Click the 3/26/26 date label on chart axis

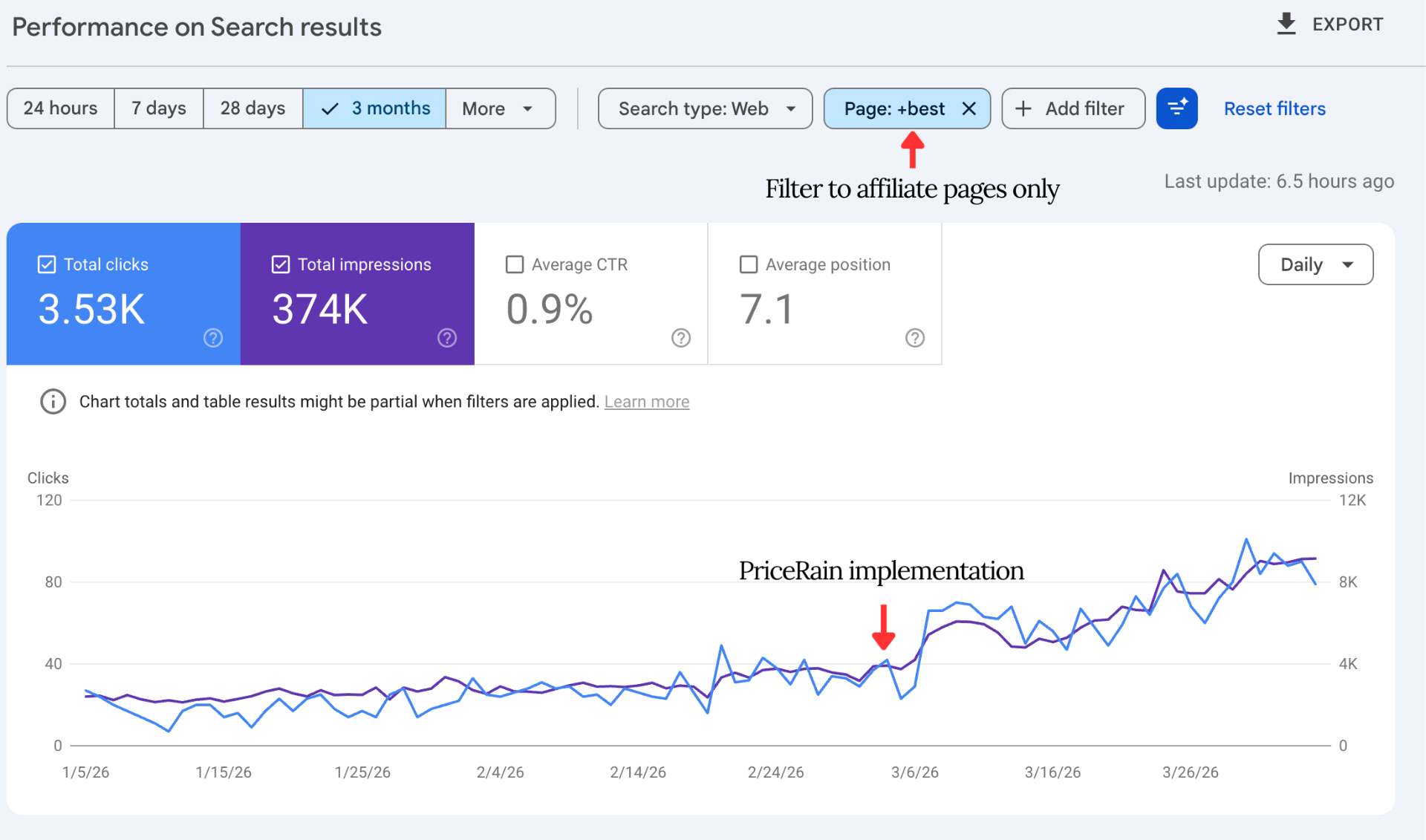[x=1190, y=772]
